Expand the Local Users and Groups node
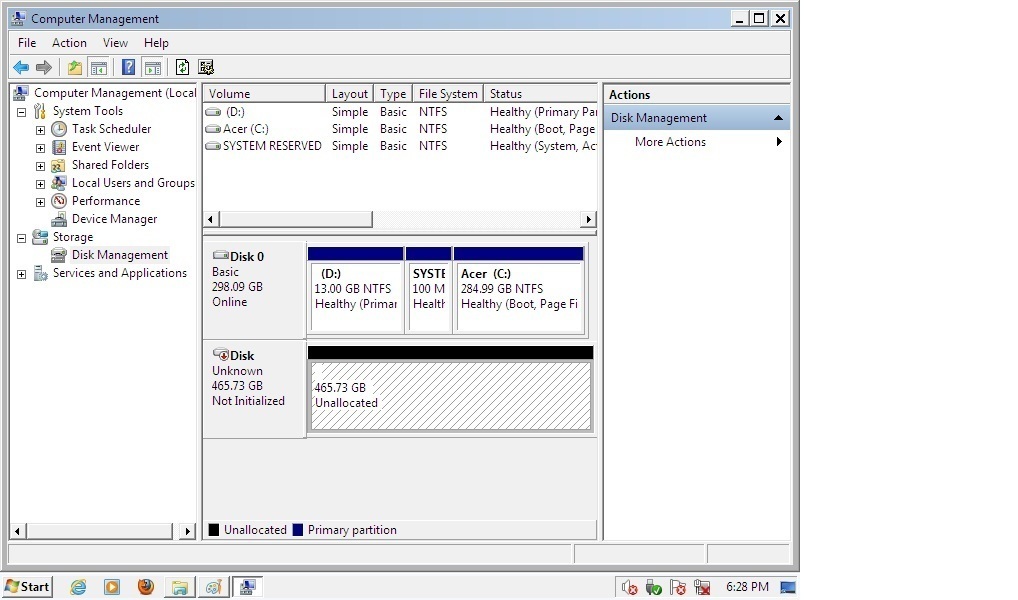The image size is (1018, 600). click(x=40, y=184)
